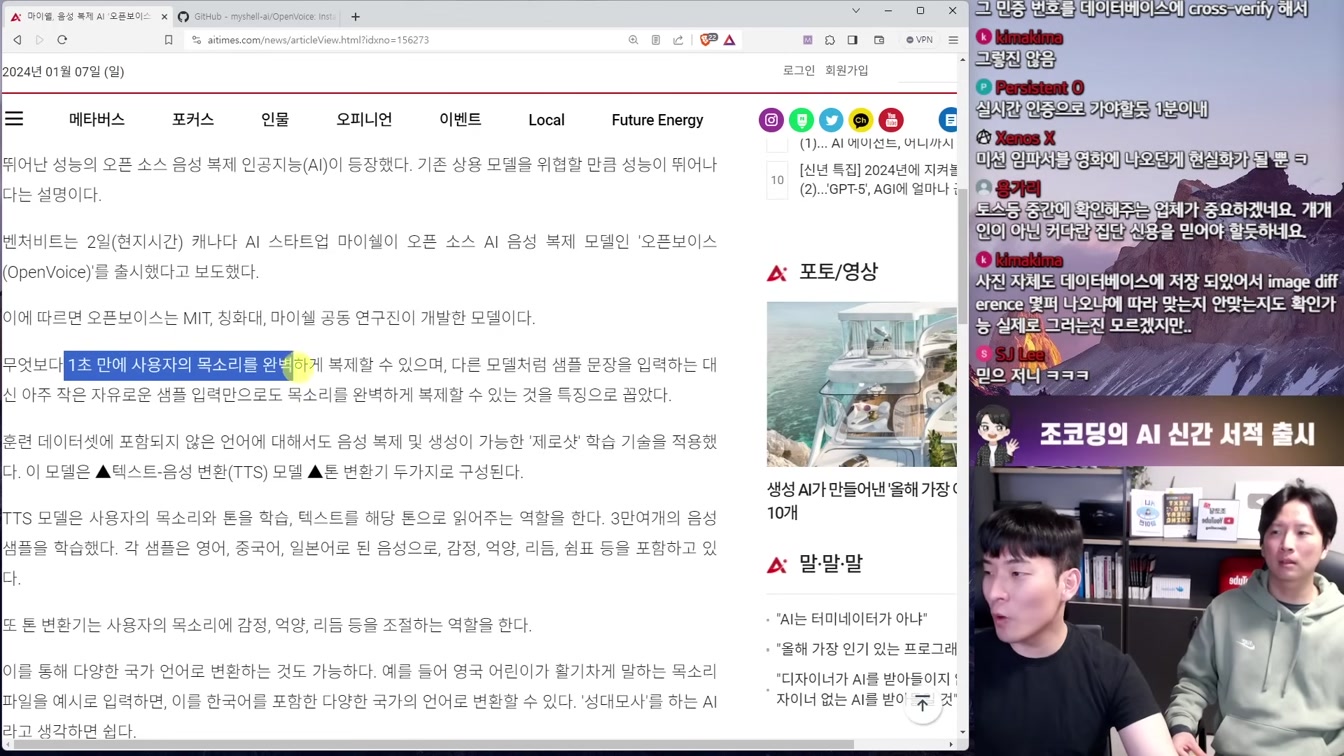Close the aitimes article tab
The height and width of the screenshot is (756, 1344).
point(165,16)
